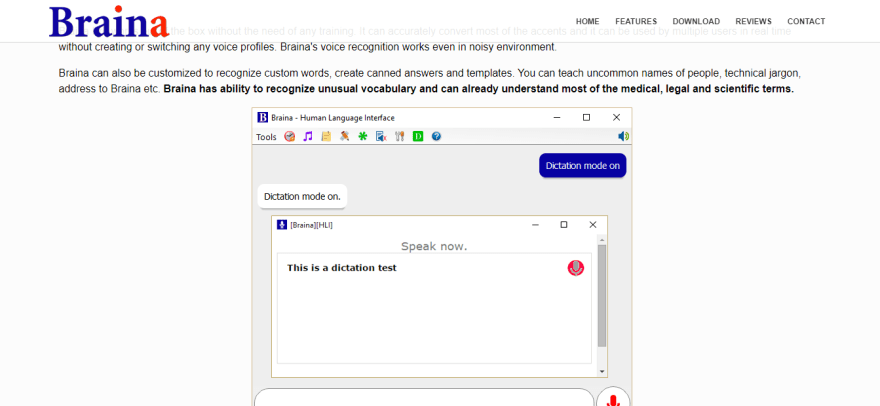This screenshot has height=406, width=880.
Task: Minimize the [Braina][HLI] dictation window
Action: [x=535, y=225]
